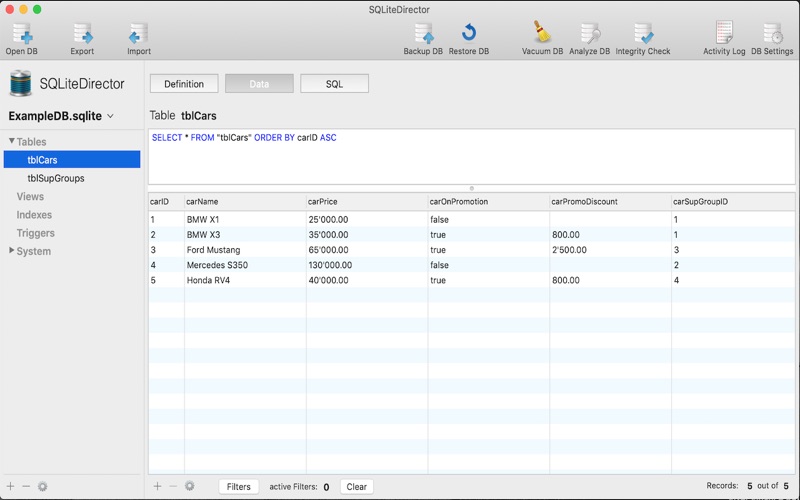Screen dimensions: 800x500
Task: Click the Open DB toolbar icon
Action: click(x=21, y=34)
